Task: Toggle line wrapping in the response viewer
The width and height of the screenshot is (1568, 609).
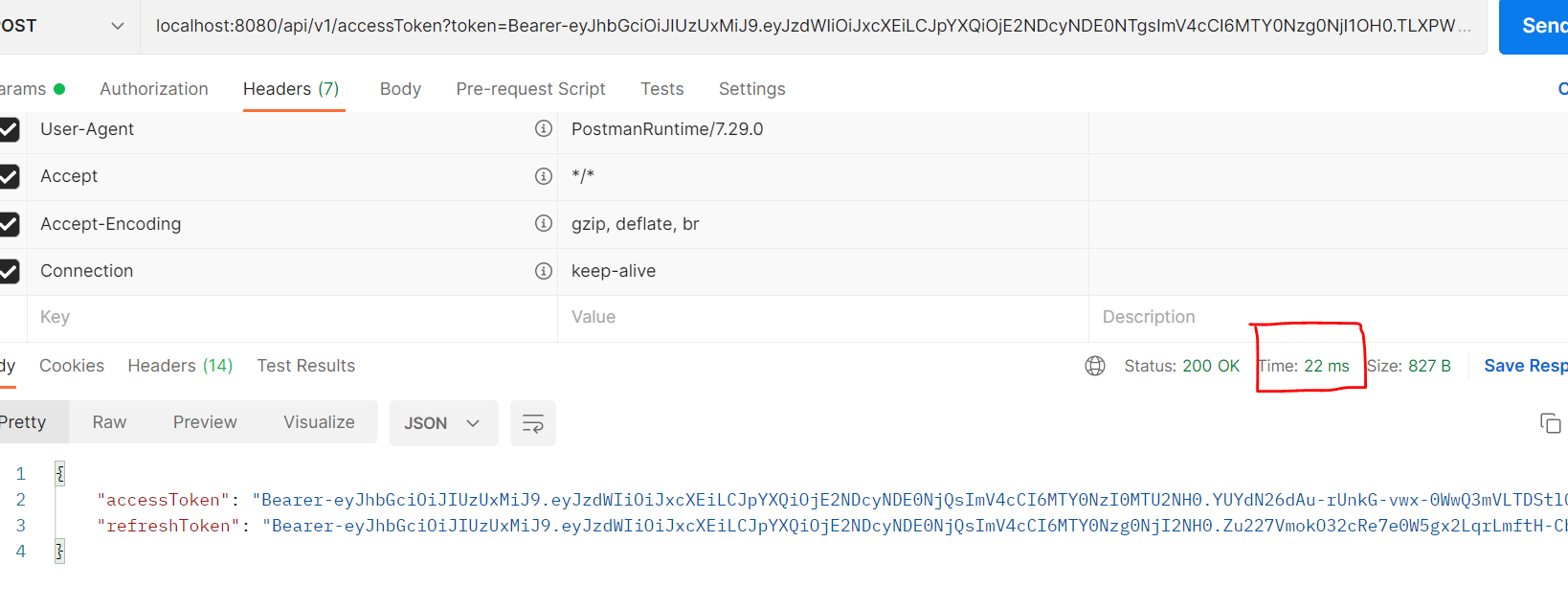Action: pos(533,422)
